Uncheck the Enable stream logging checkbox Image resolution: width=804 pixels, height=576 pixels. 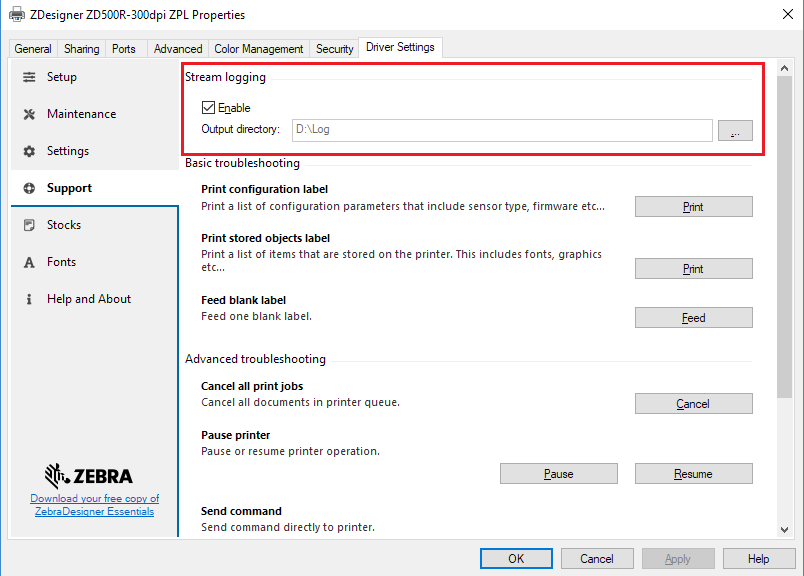[208, 108]
